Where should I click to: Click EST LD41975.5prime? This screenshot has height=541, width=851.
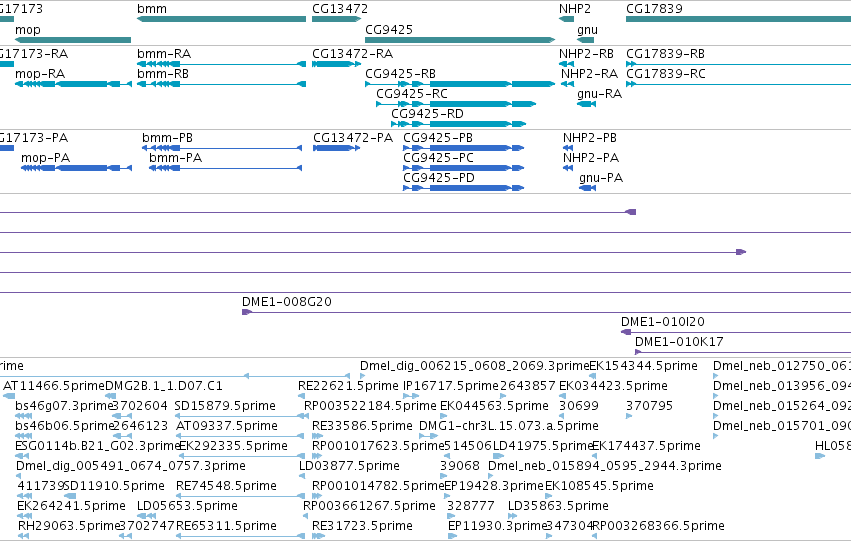543,446
